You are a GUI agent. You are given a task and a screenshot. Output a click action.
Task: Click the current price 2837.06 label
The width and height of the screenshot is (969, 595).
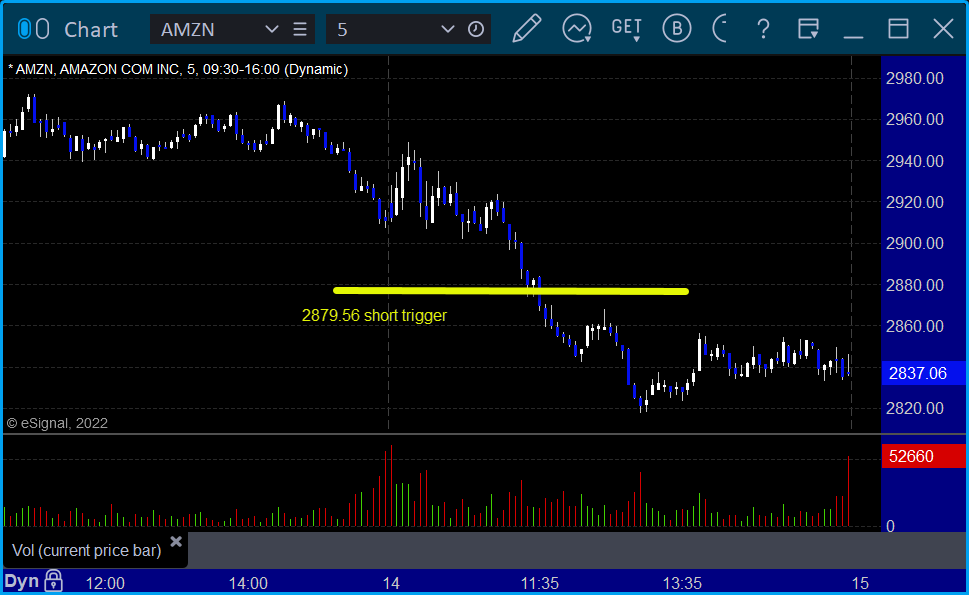tap(923, 373)
